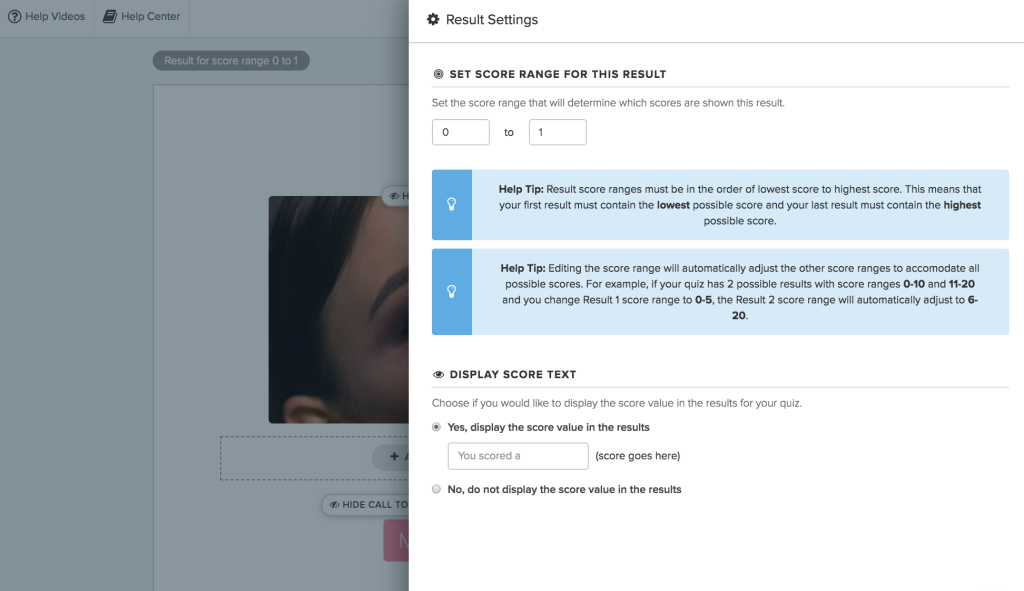Select Yes, display the score value radio

tap(436, 427)
